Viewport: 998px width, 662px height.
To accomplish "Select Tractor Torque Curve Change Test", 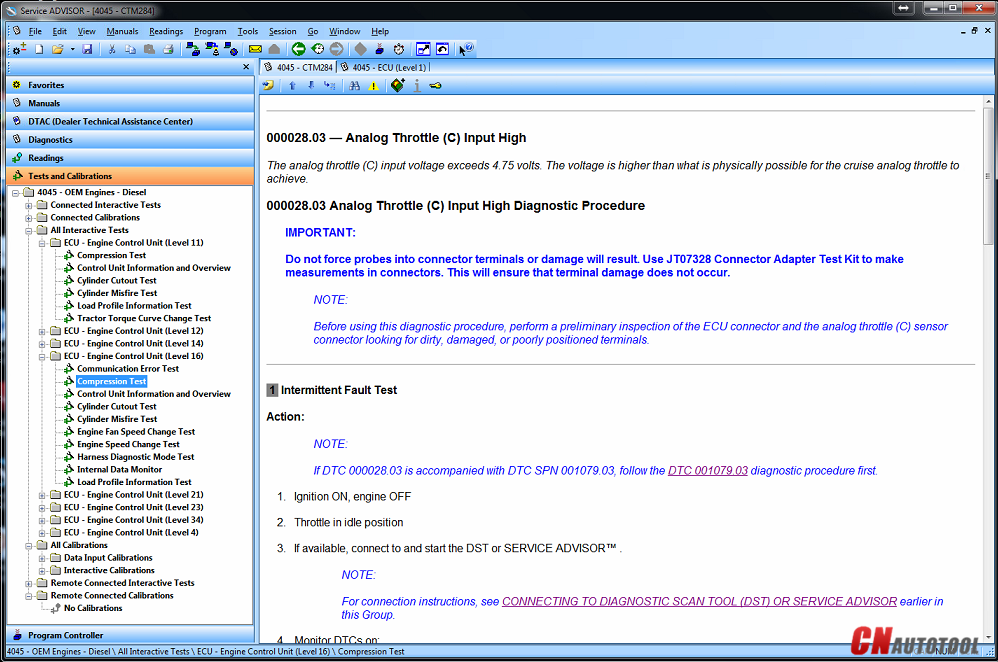I will pos(144,318).
